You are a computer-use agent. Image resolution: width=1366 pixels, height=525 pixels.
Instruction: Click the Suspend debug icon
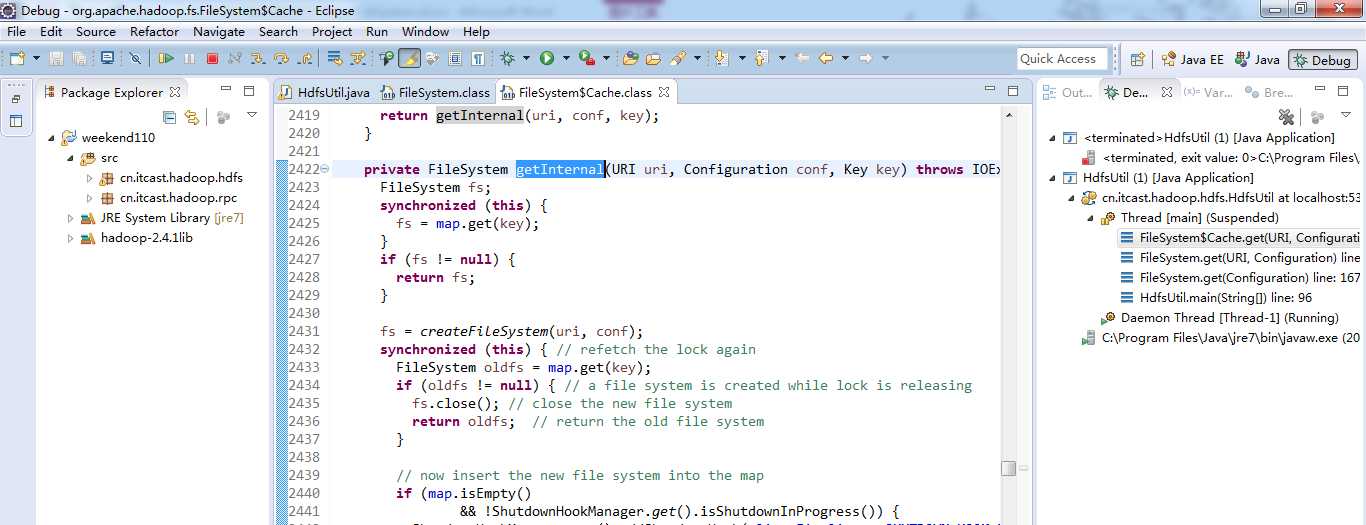click(189, 59)
